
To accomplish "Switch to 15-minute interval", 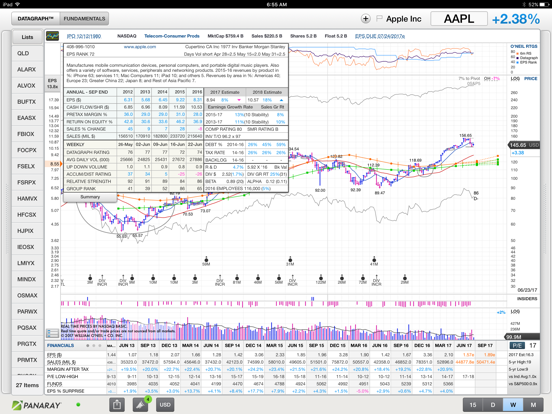I will 473,405.
